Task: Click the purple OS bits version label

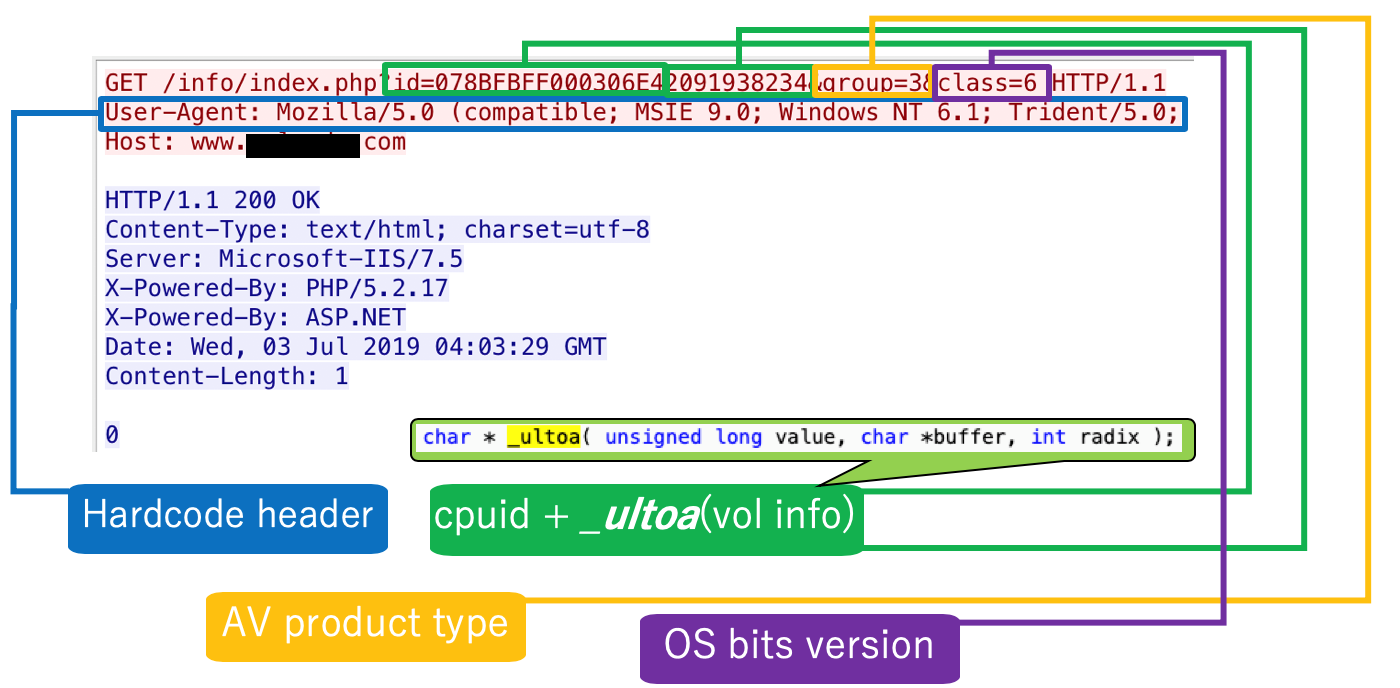Action: [x=799, y=645]
